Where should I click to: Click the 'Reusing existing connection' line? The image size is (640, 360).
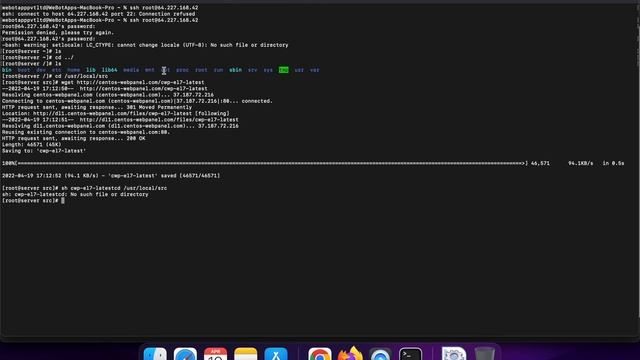[x=86, y=132]
